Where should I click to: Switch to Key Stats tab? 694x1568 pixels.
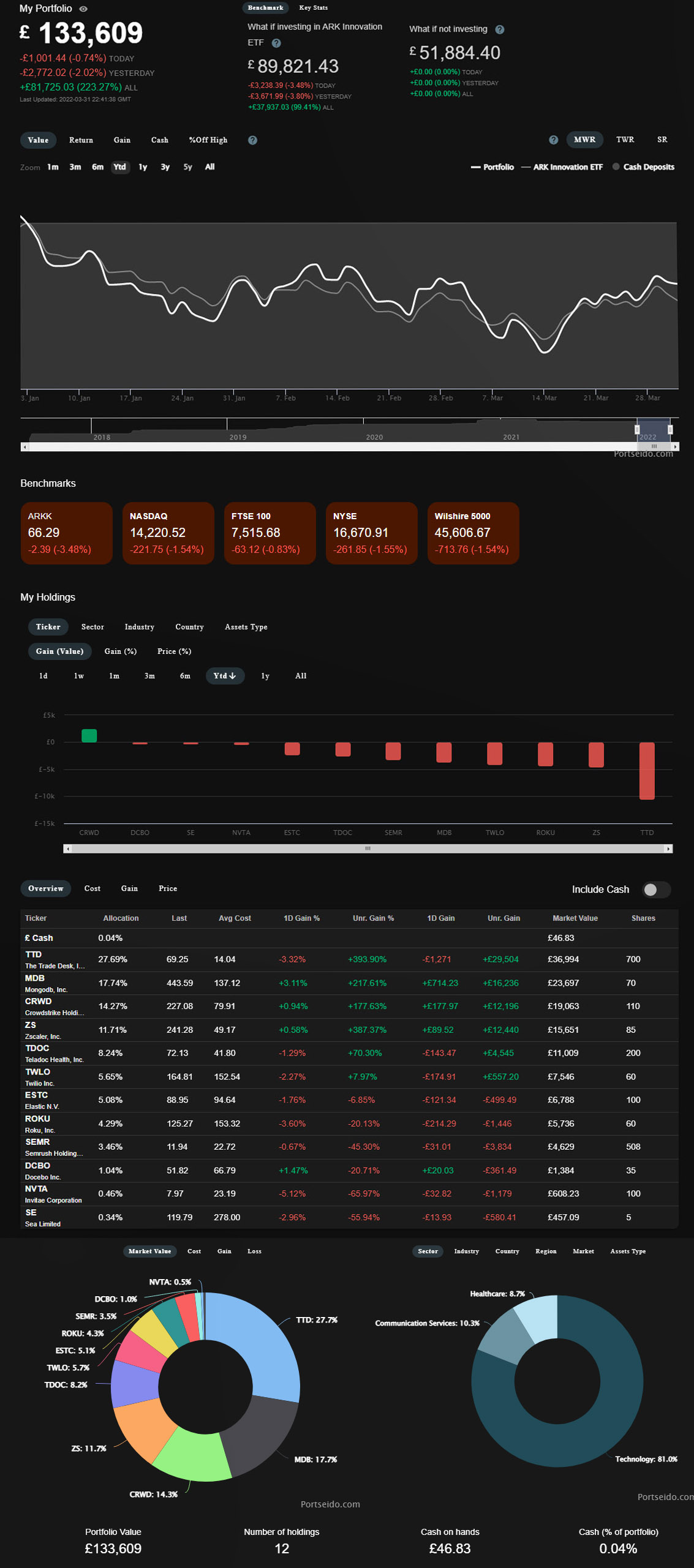pyautogui.click(x=314, y=8)
